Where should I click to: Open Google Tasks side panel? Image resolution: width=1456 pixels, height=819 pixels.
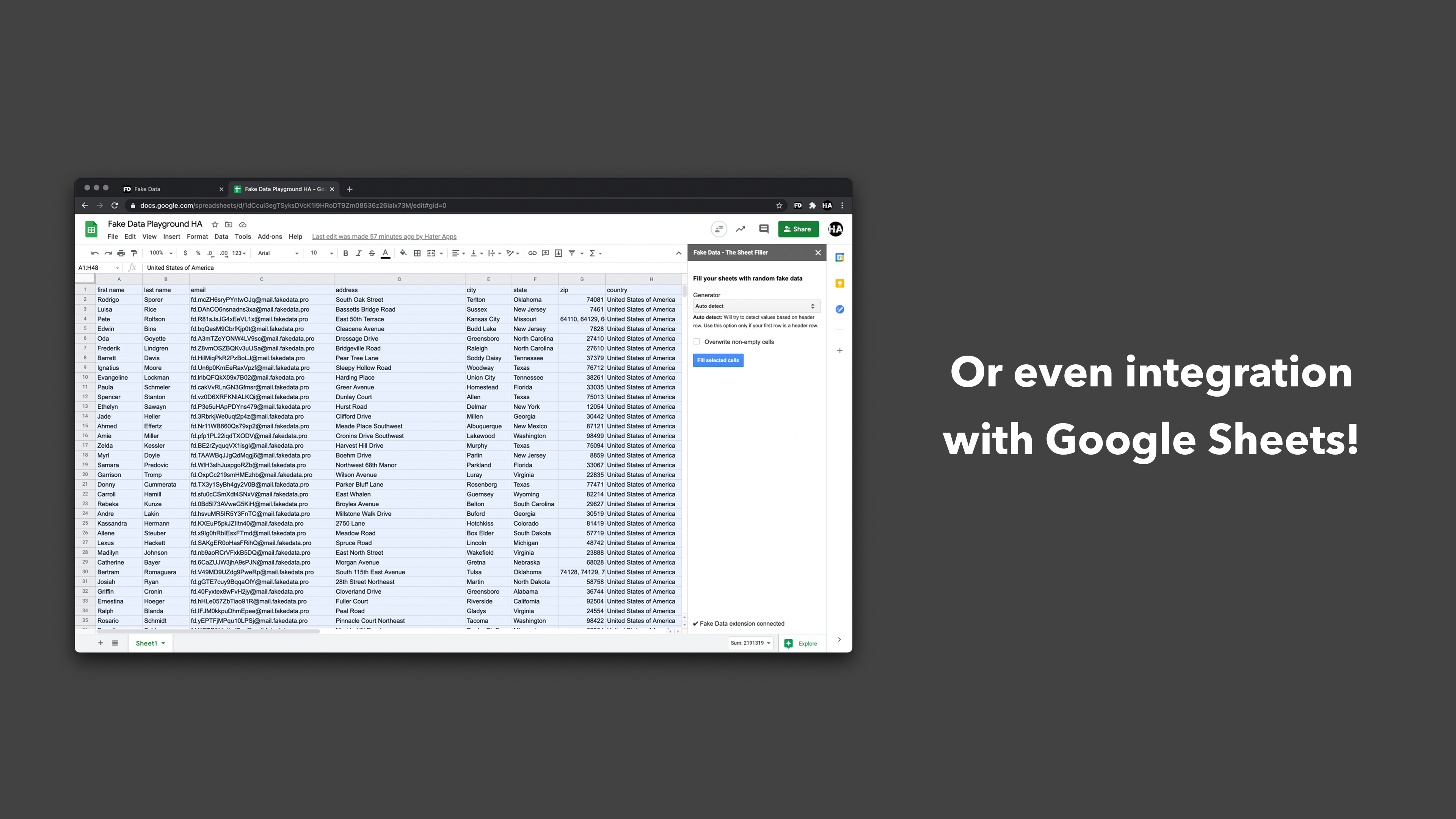(839, 309)
